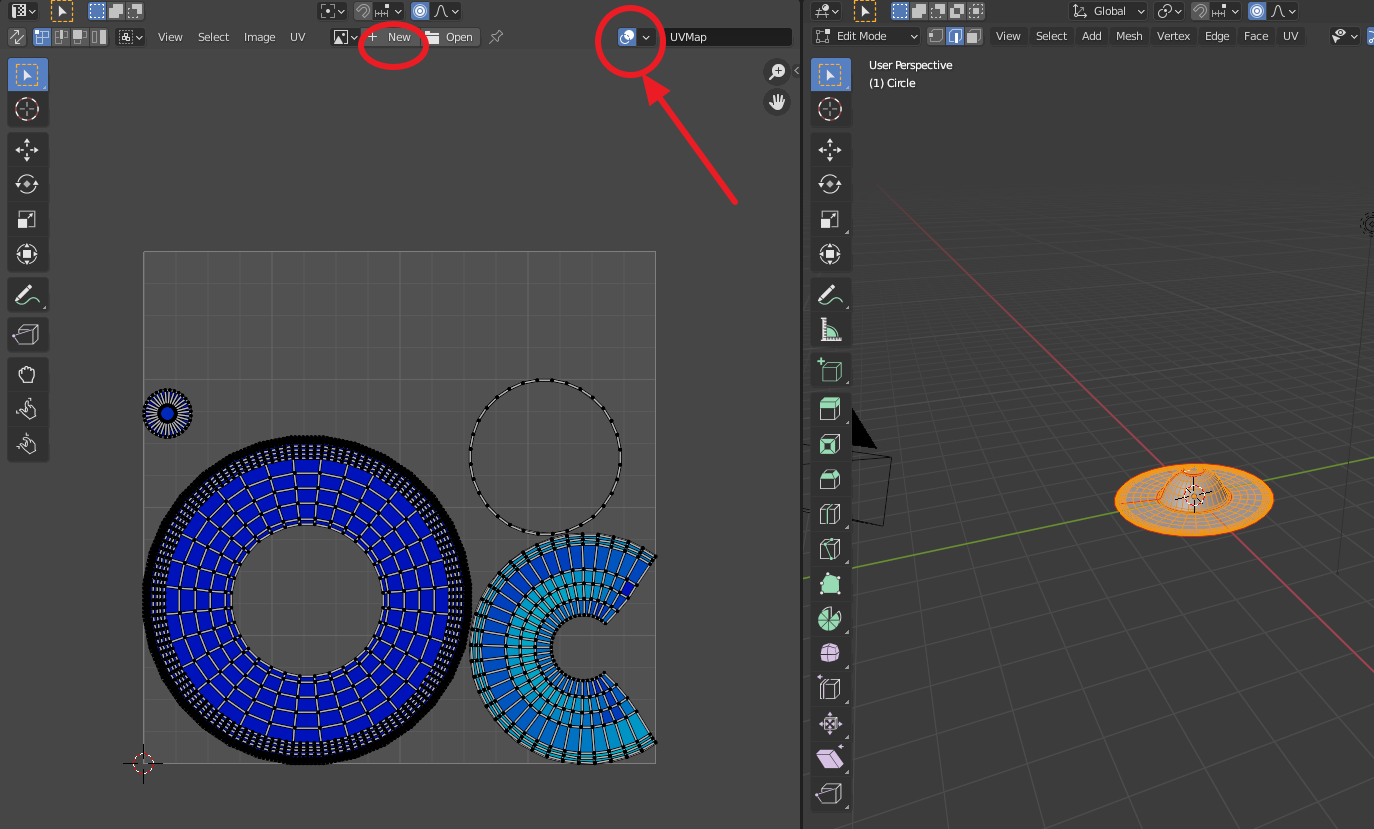Pin the image in UV editor header
1374x829 pixels.
tap(496, 37)
